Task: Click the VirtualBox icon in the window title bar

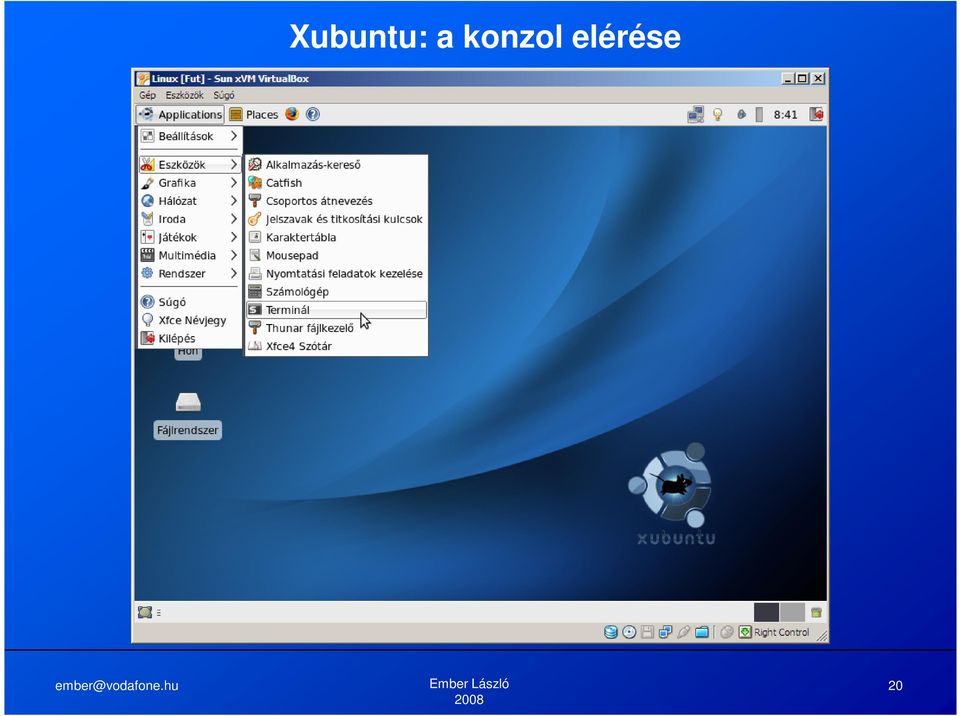Action: pyautogui.click(x=143, y=78)
